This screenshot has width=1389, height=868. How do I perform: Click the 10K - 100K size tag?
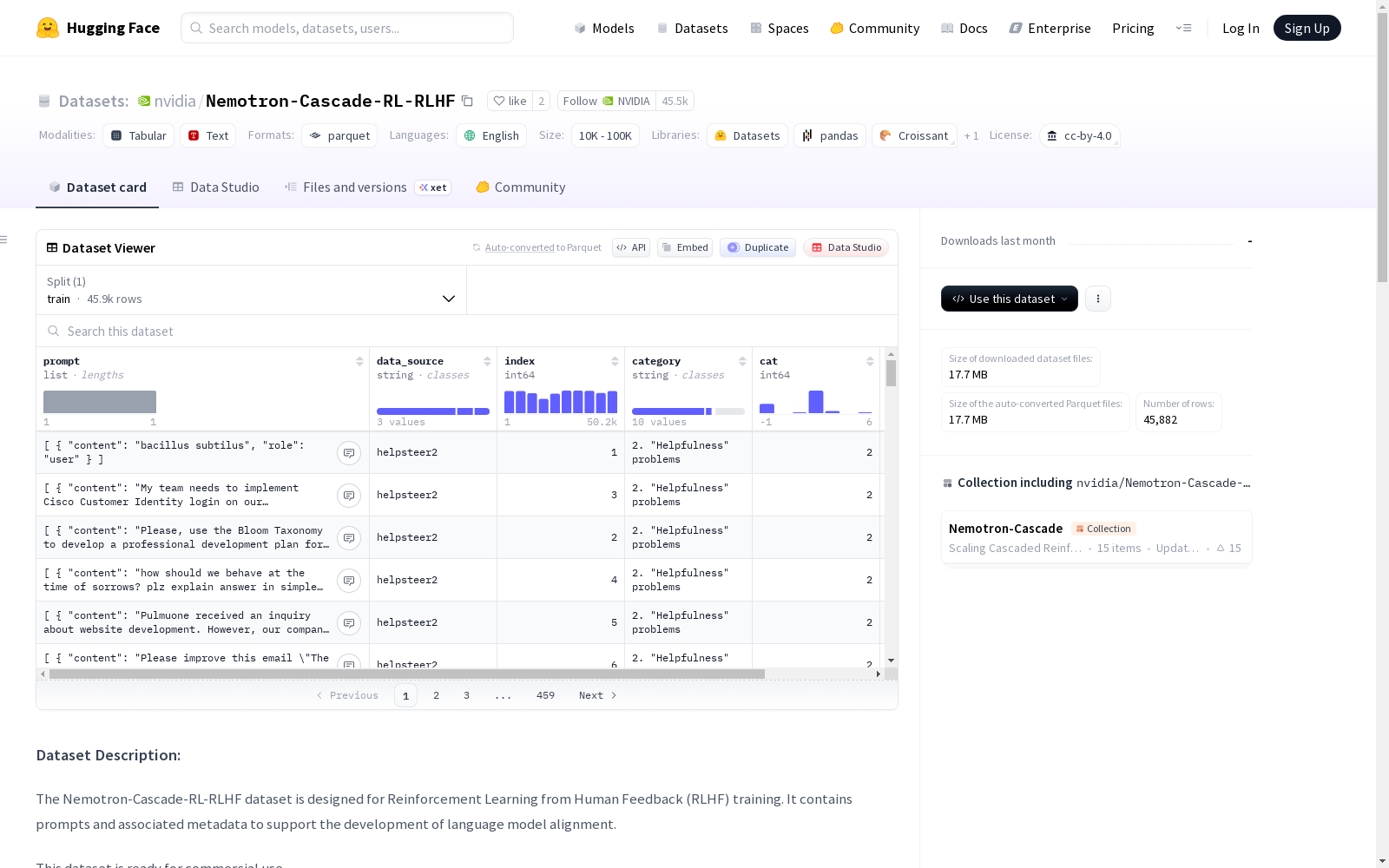coord(605,135)
